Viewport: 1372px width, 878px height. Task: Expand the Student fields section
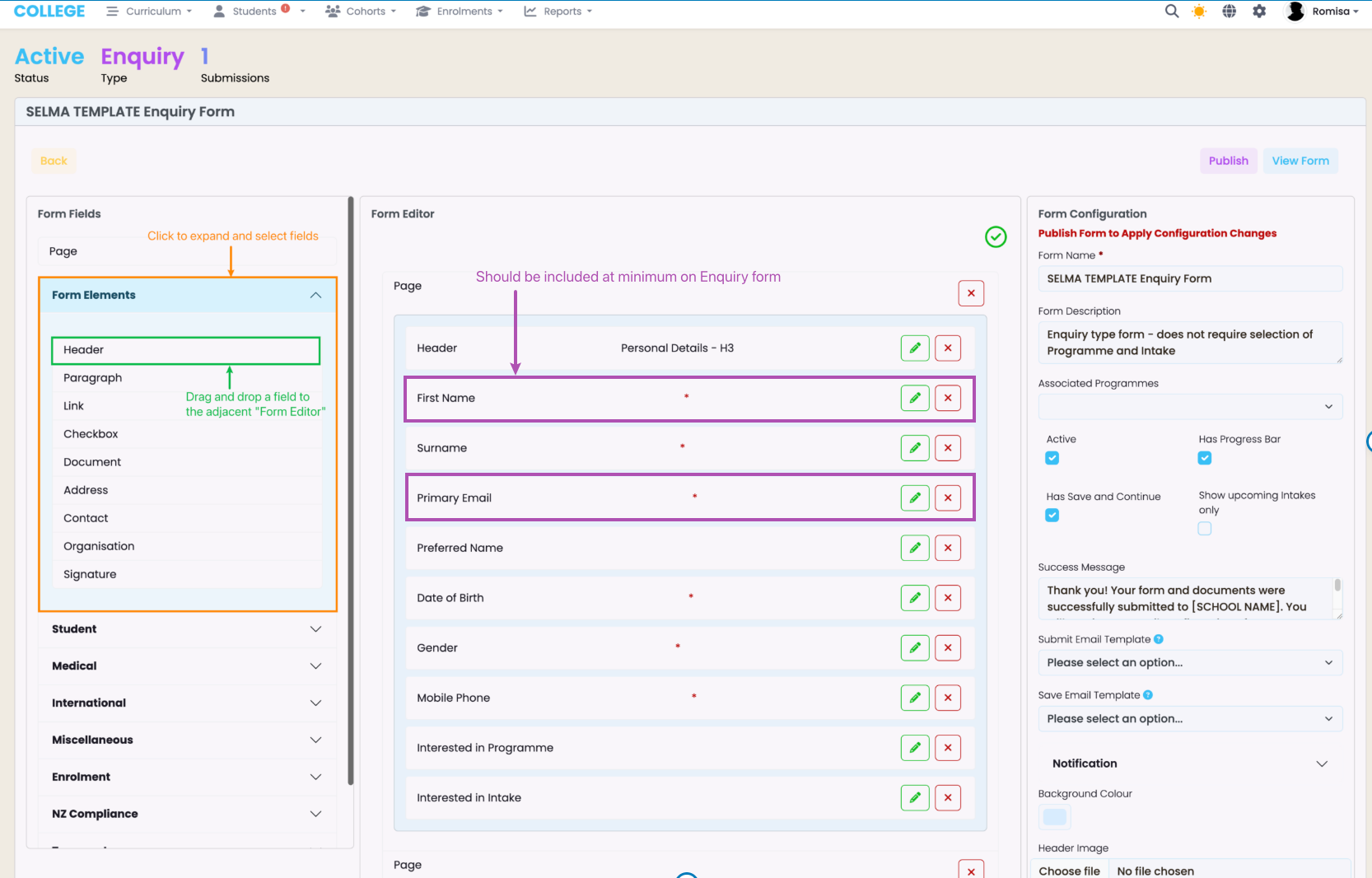[186, 629]
